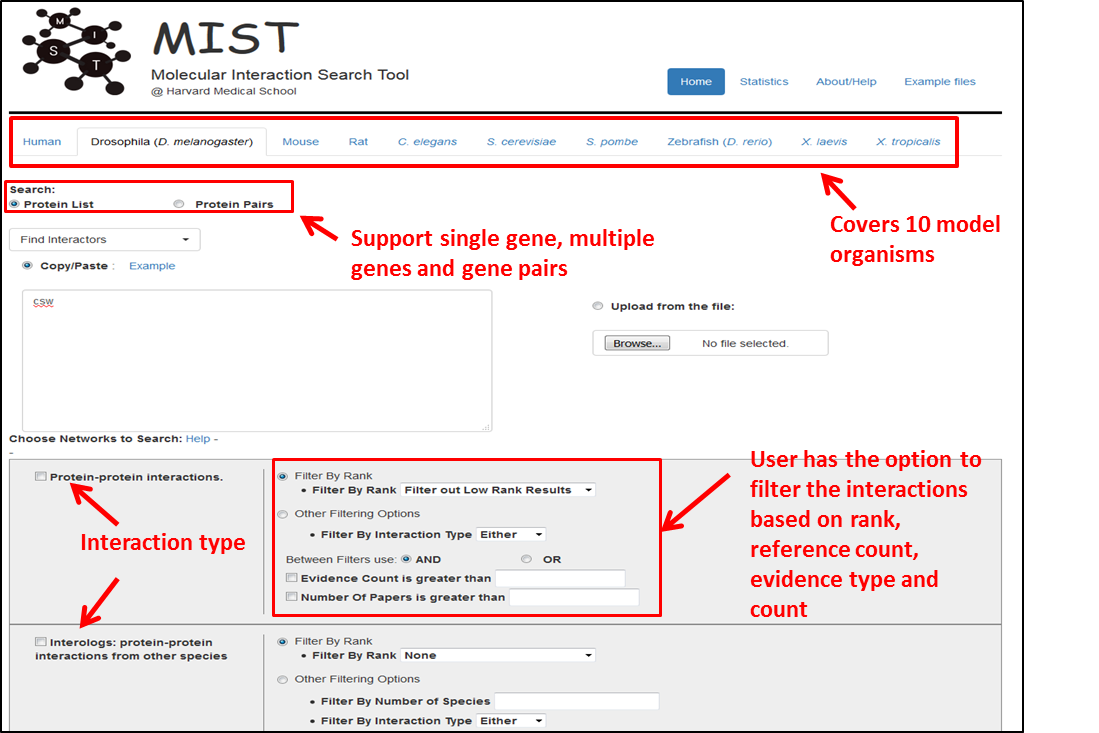1099x733 pixels.
Task: Check Evidence Count is greater than
Action: [291, 578]
